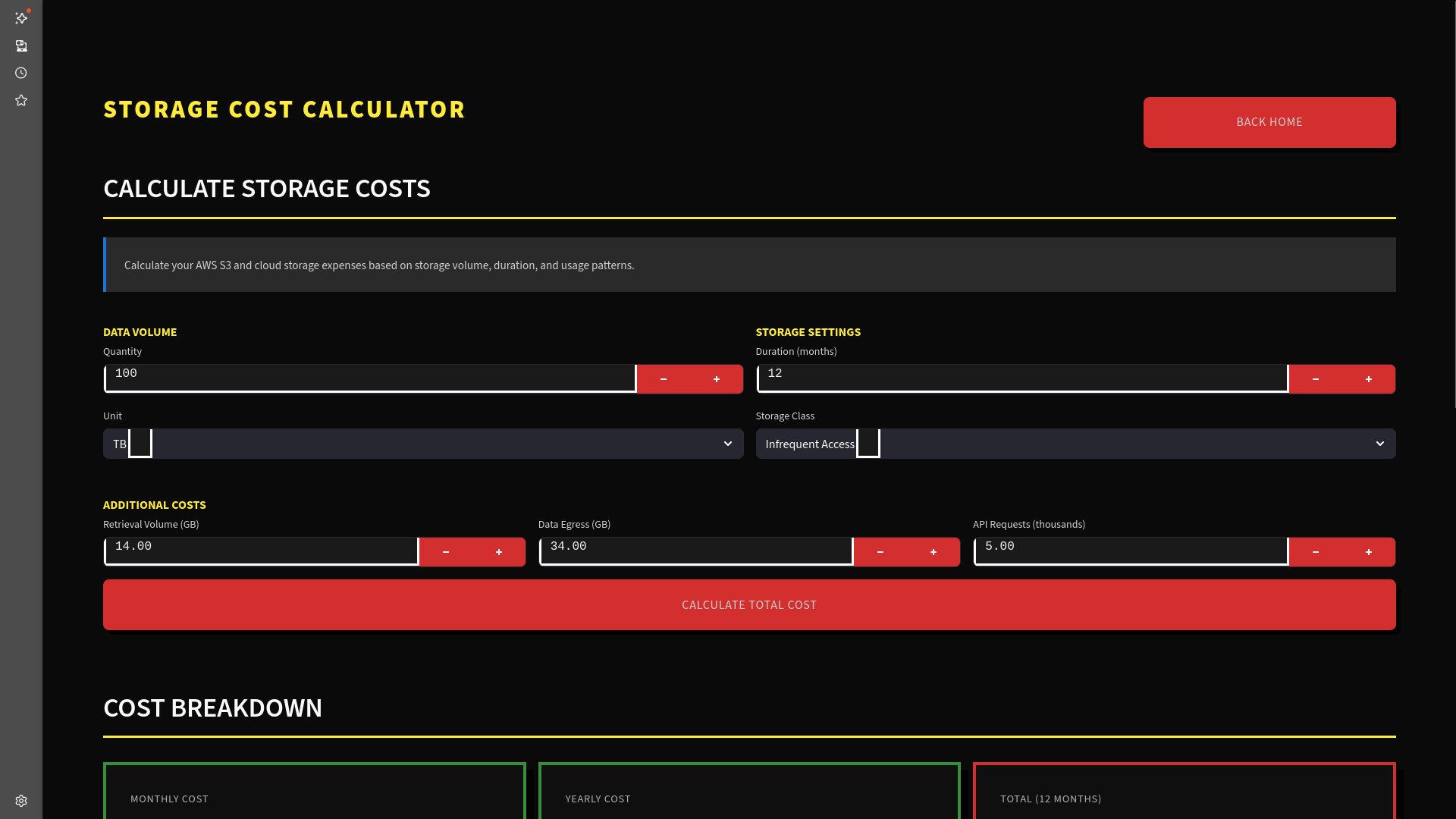Decrease Quantity with minus button
Viewport: 1456px width, 819px height.
point(664,379)
